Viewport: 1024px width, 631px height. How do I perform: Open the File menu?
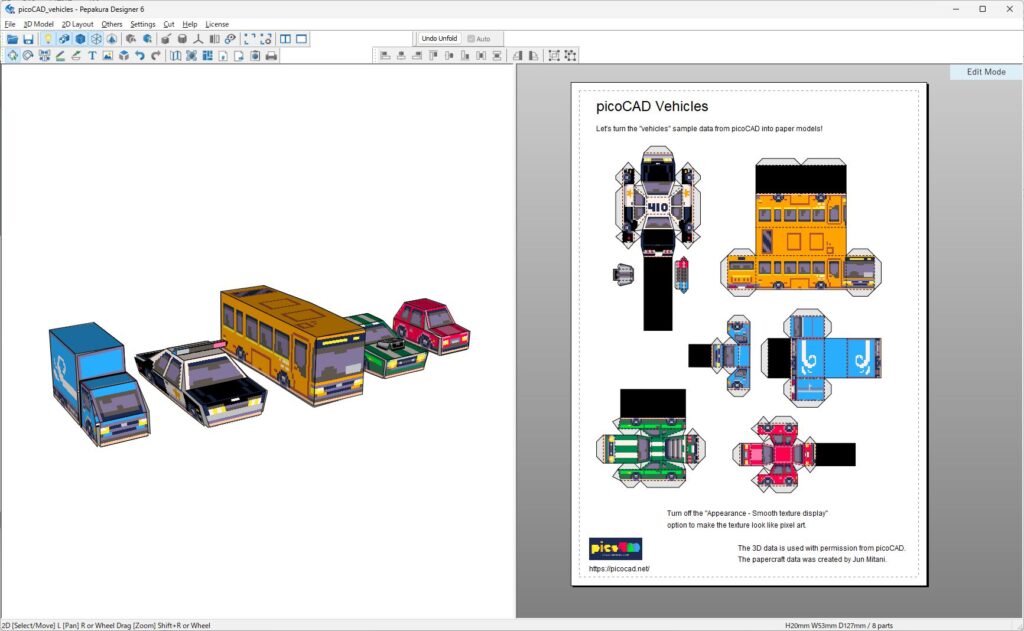coord(10,24)
